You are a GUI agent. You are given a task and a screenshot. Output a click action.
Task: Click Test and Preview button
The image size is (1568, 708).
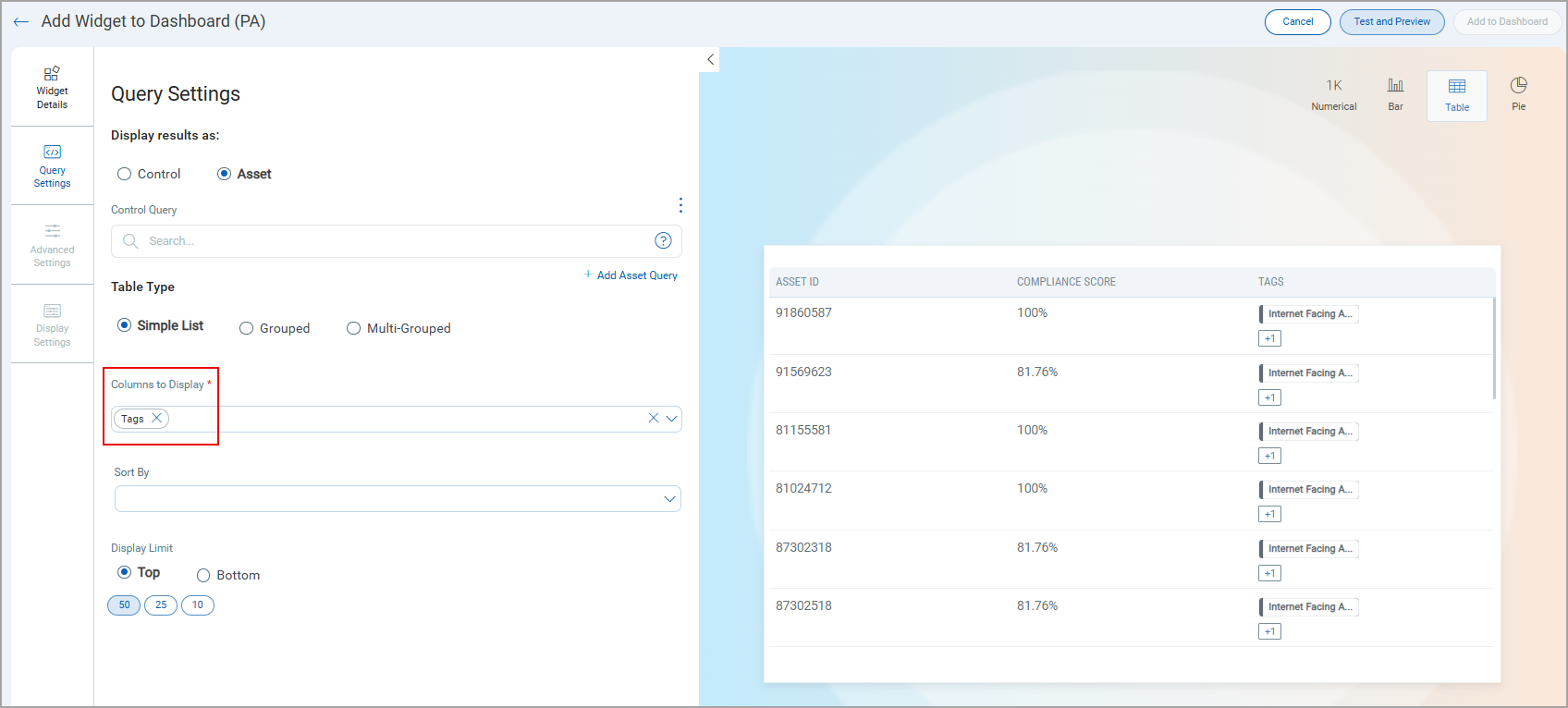pyautogui.click(x=1391, y=21)
